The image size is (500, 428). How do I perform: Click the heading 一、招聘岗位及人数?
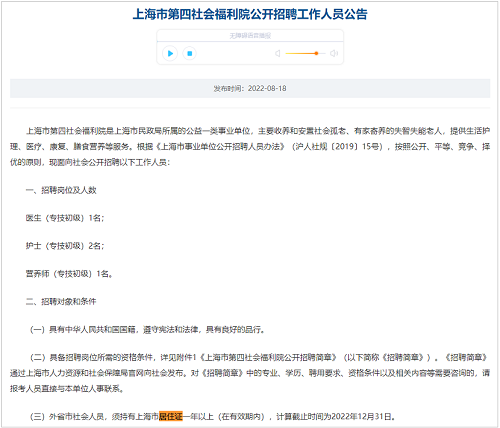click(61, 190)
